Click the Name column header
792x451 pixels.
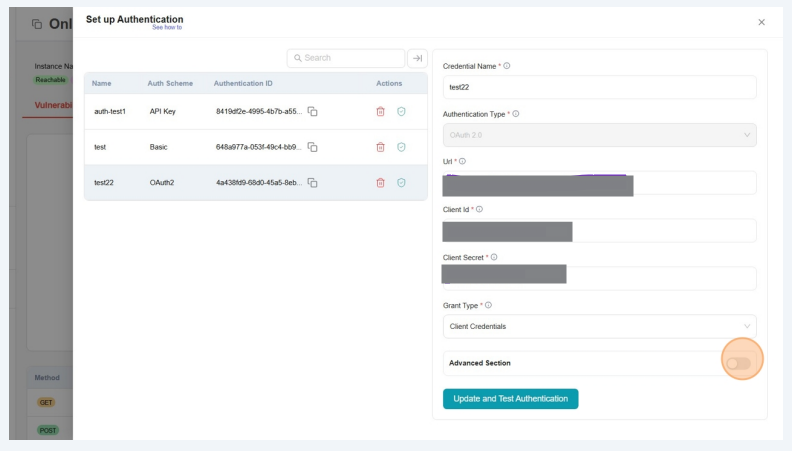coord(102,83)
